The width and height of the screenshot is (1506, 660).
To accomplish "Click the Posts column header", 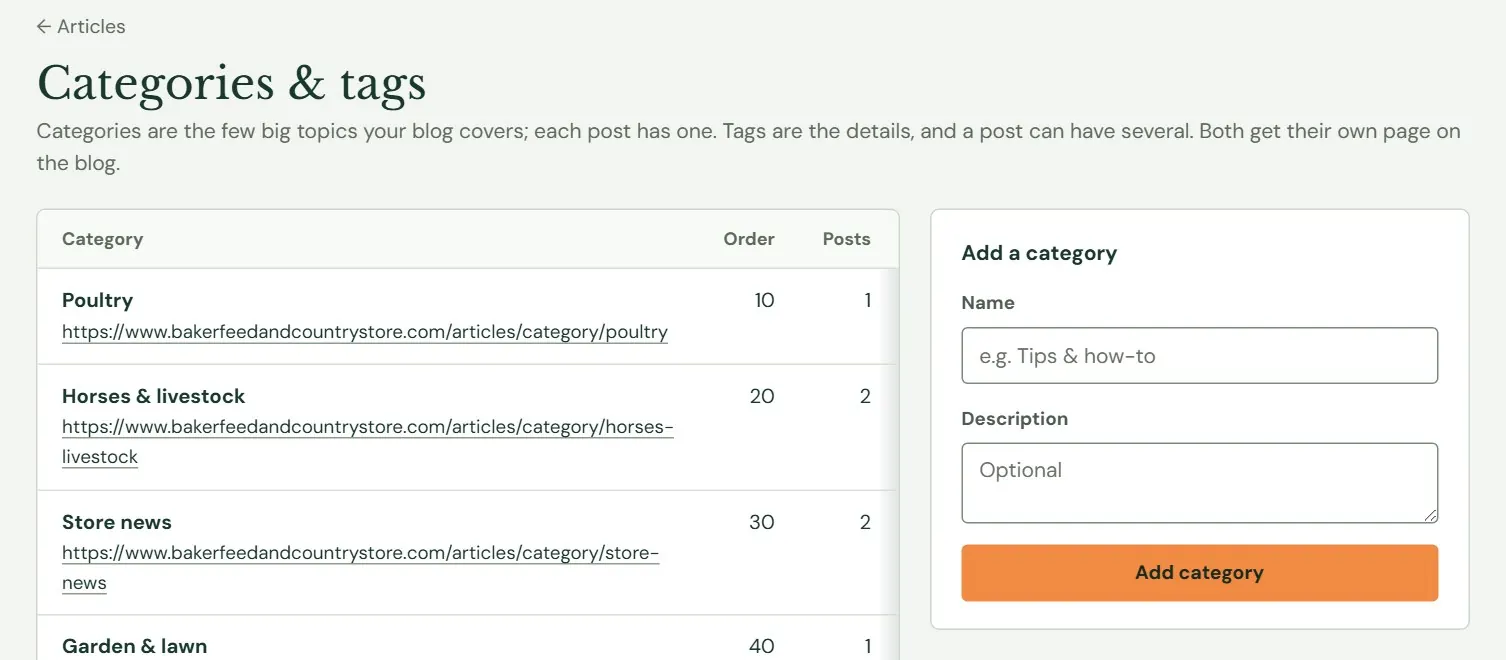I will pos(846,239).
